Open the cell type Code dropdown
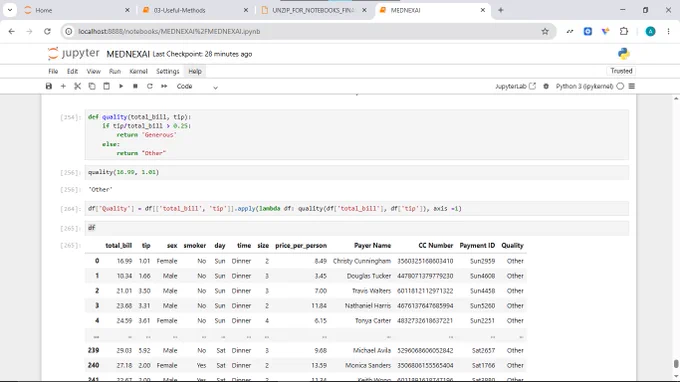This screenshot has width=680, height=382. click(x=197, y=86)
